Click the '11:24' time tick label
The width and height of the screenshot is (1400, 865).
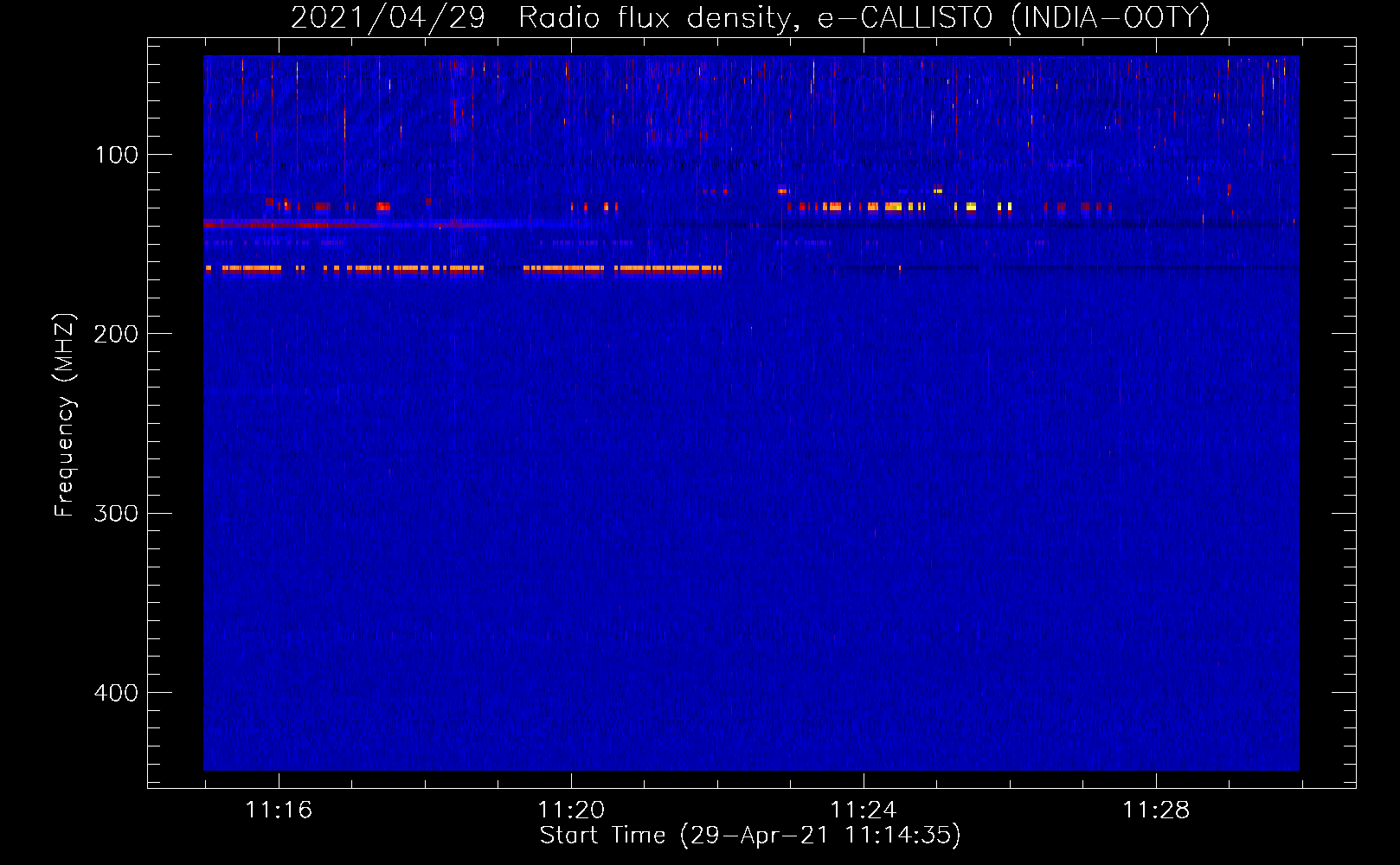(x=864, y=811)
